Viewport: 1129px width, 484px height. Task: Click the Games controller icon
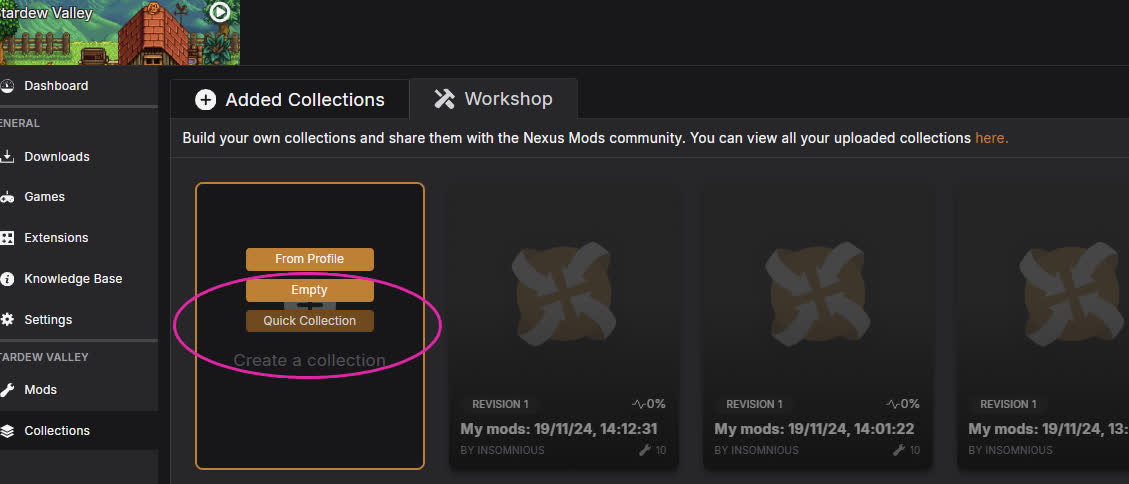[7, 197]
